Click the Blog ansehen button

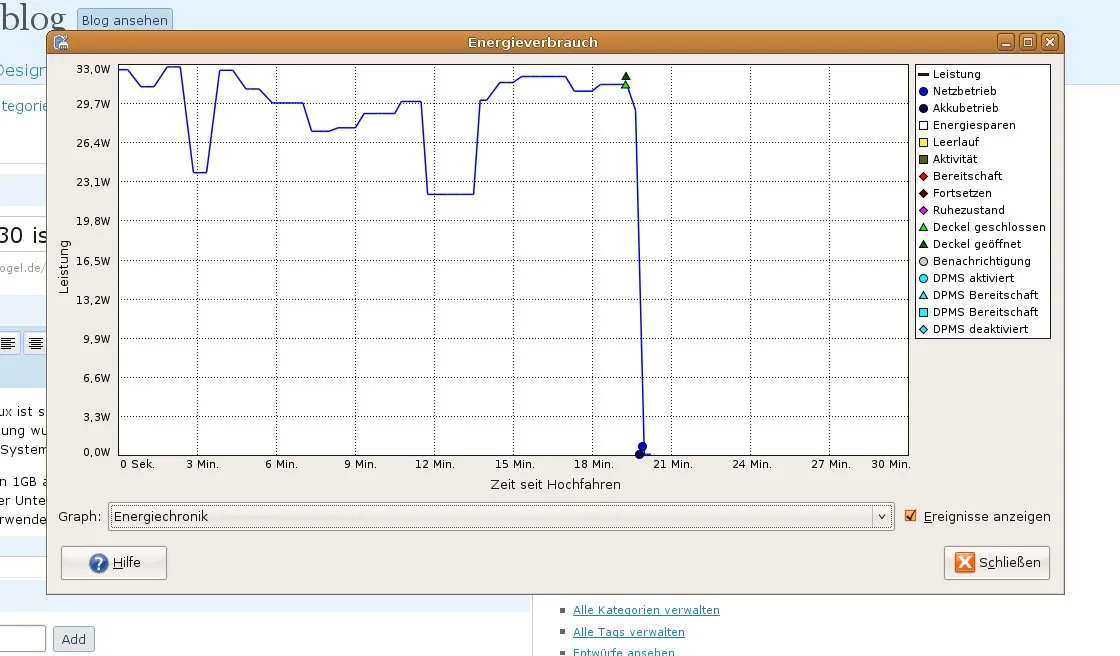coord(124,20)
